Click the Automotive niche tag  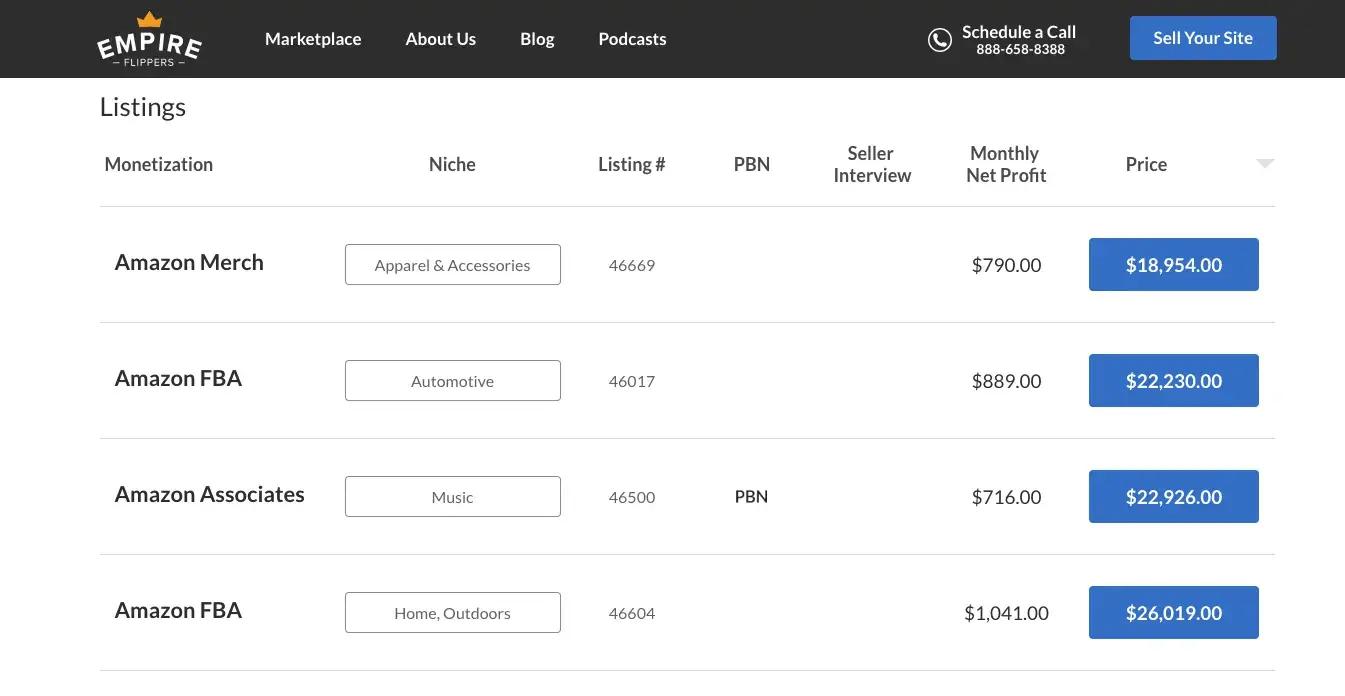[452, 381]
